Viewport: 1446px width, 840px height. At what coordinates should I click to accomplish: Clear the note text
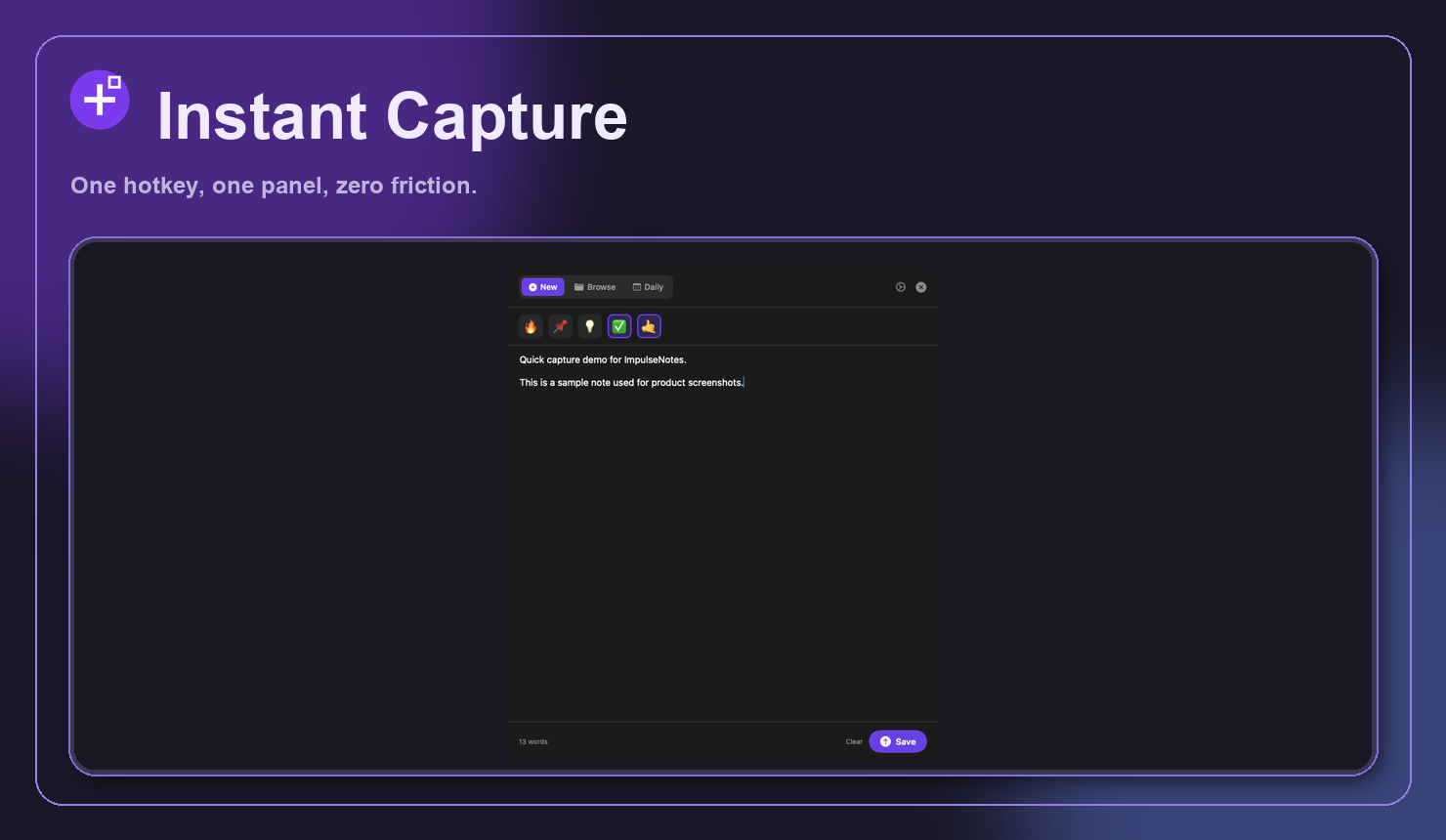point(853,741)
